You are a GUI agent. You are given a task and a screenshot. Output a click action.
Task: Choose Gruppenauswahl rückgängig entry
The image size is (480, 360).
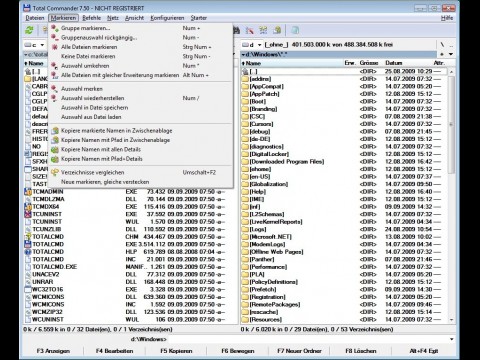coord(140,37)
